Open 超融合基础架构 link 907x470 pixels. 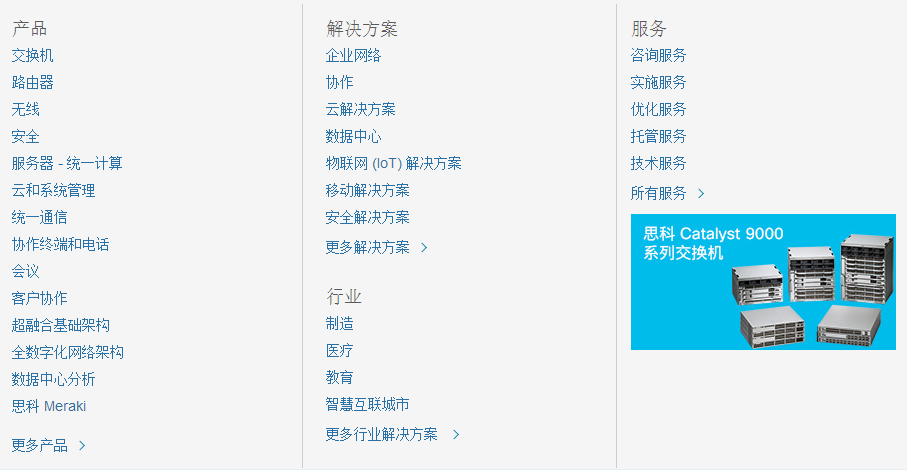click(x=61, y=325)
